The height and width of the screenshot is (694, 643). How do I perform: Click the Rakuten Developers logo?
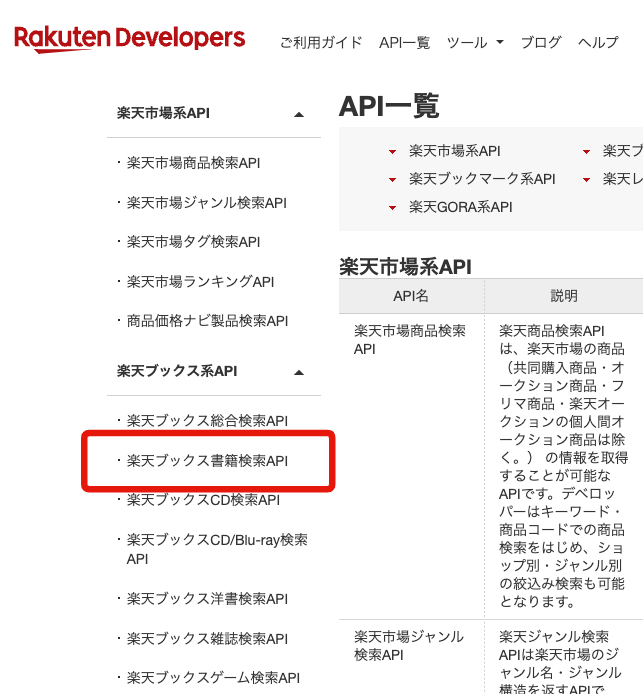click(x=129, y=39)
